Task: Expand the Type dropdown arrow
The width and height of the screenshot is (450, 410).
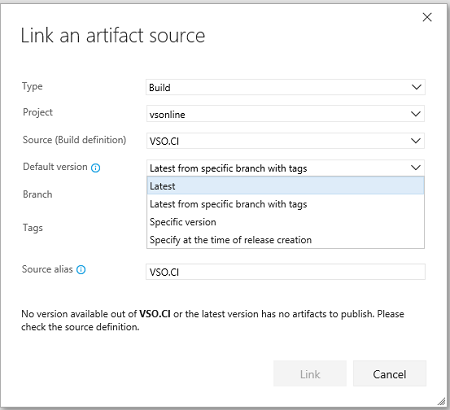Action: pos(416,87)
